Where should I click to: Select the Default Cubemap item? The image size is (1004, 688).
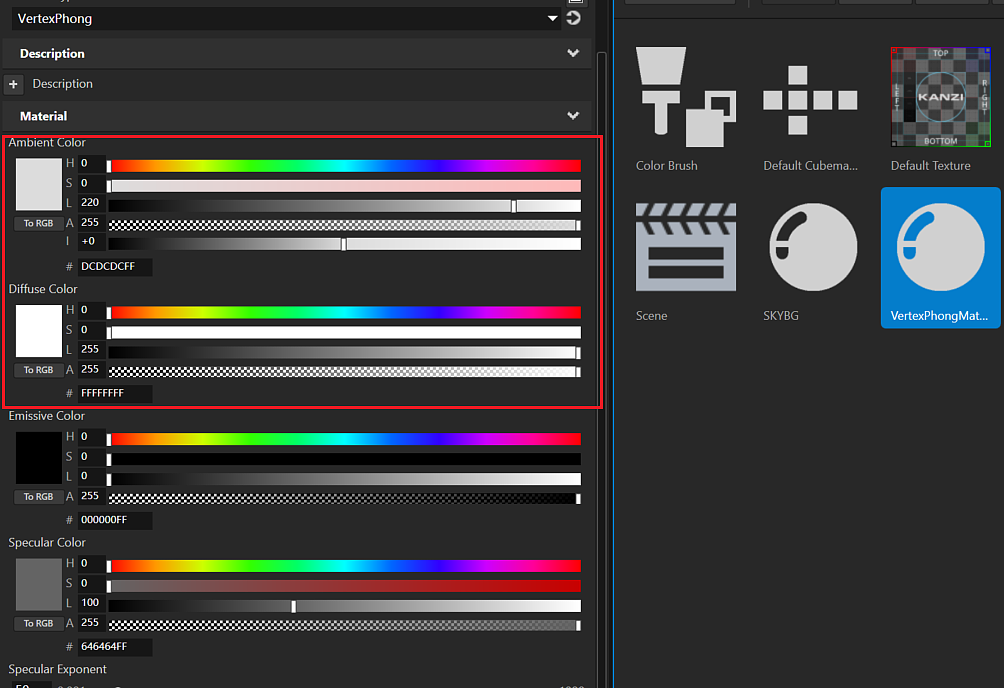click(x=810, y=110)
